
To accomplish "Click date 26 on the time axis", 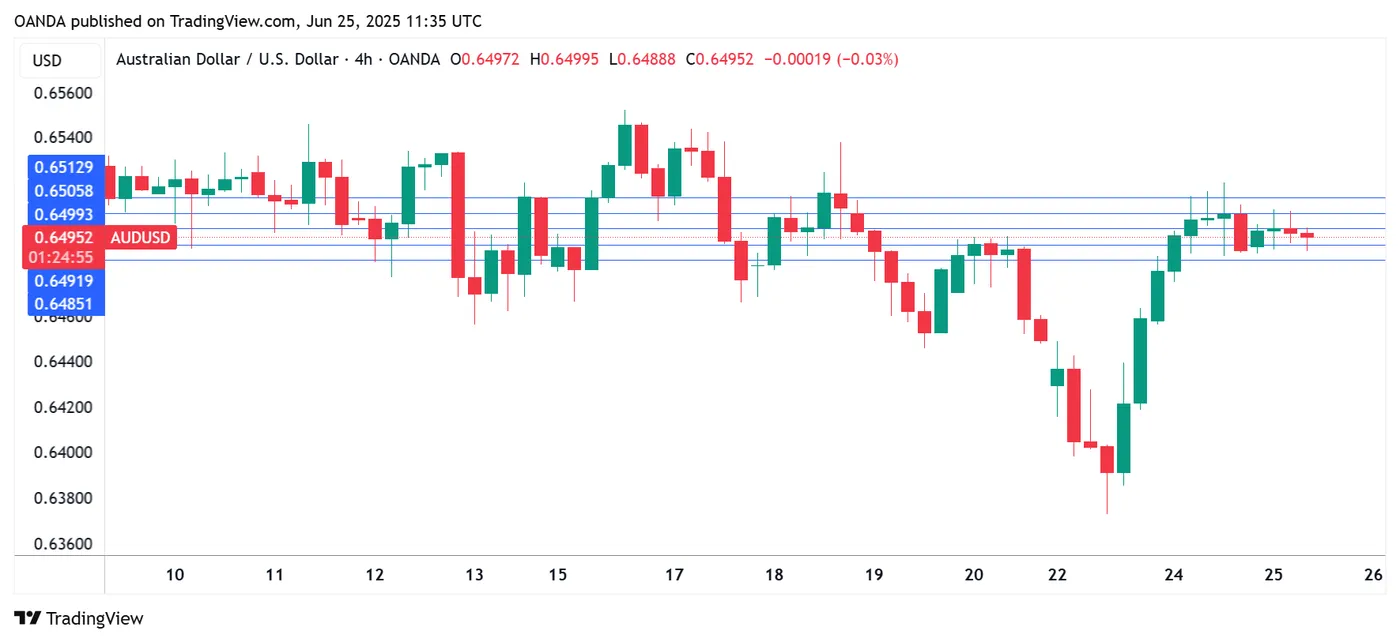I will (1373, 575).
